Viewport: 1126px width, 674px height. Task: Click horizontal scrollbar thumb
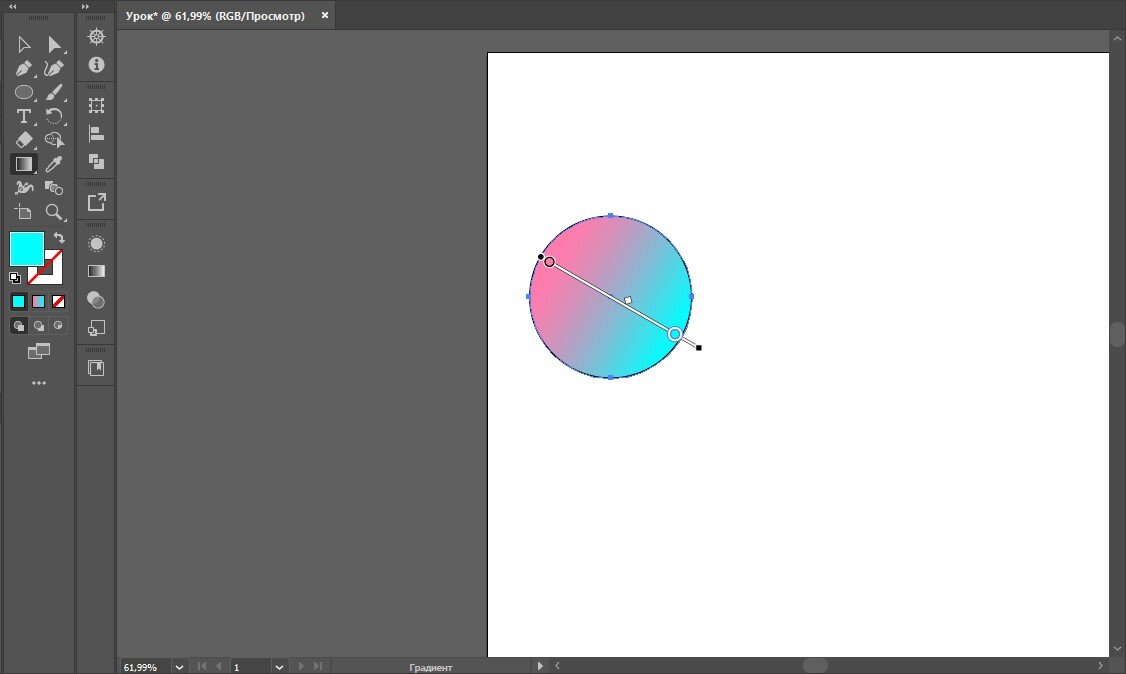(815, 666)
